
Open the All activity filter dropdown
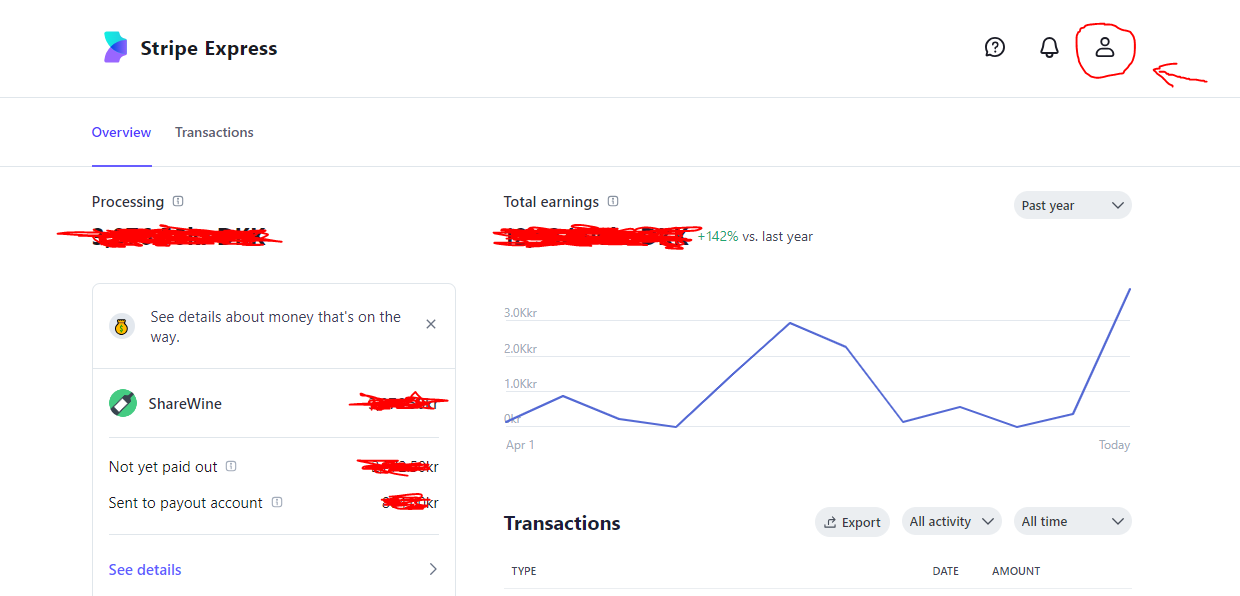(951, 521)
